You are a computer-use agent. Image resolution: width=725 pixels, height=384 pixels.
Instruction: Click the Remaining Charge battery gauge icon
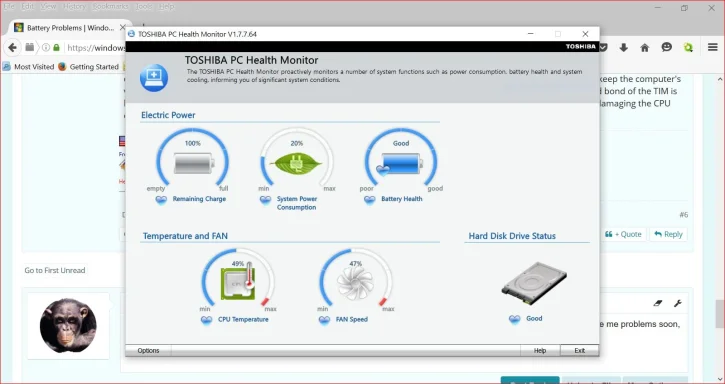tap(194, 163)
